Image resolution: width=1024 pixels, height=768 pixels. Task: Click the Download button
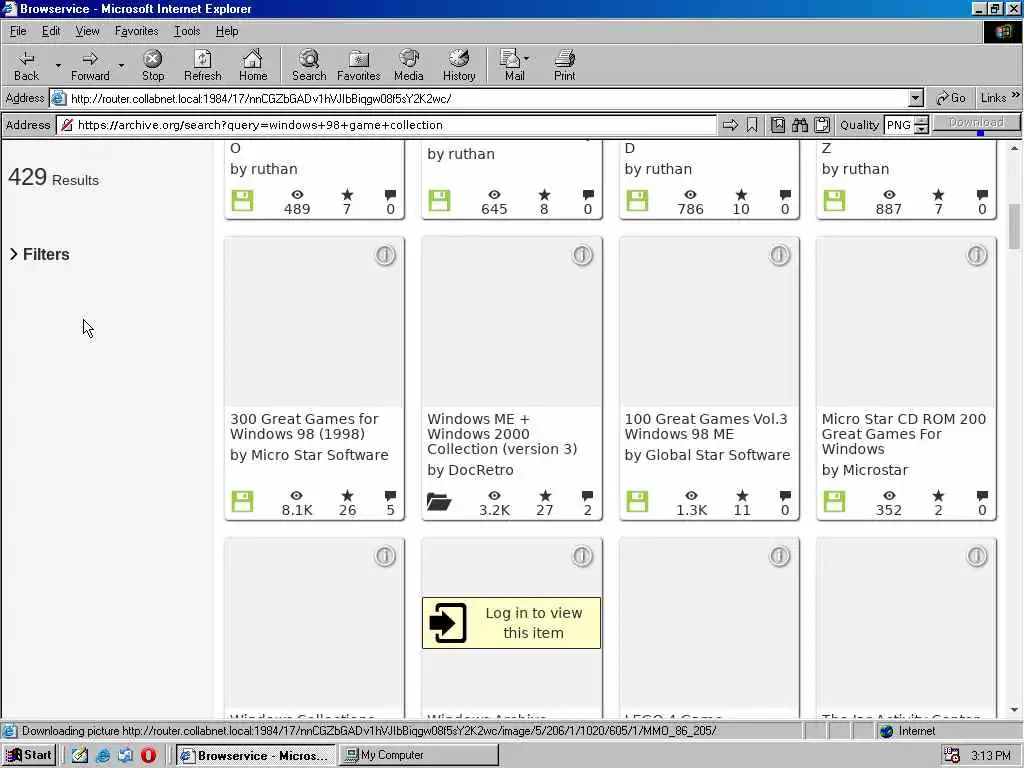click(976, 123)
